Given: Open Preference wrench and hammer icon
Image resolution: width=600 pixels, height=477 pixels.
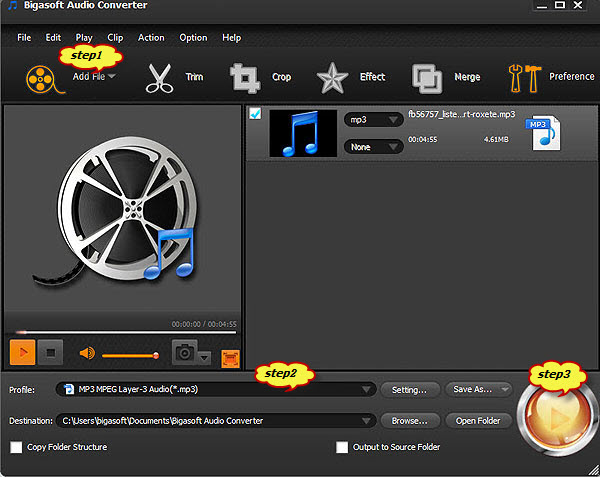Looking at the screenshot, I should point(525,78).
